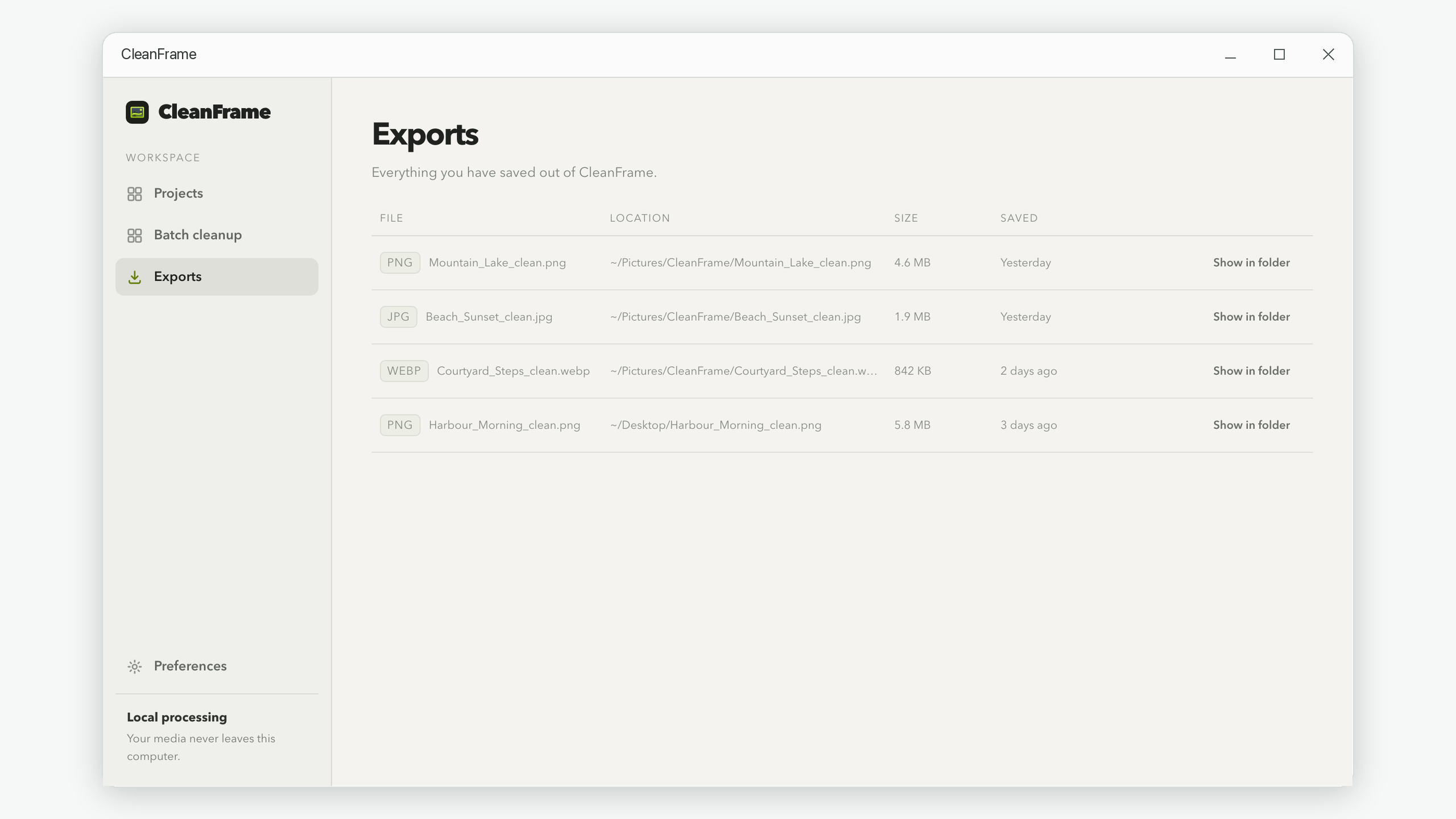Click the CleanFrame logo icon
Viewport: 1456px width, 819px height.
(x=137, y=112)
